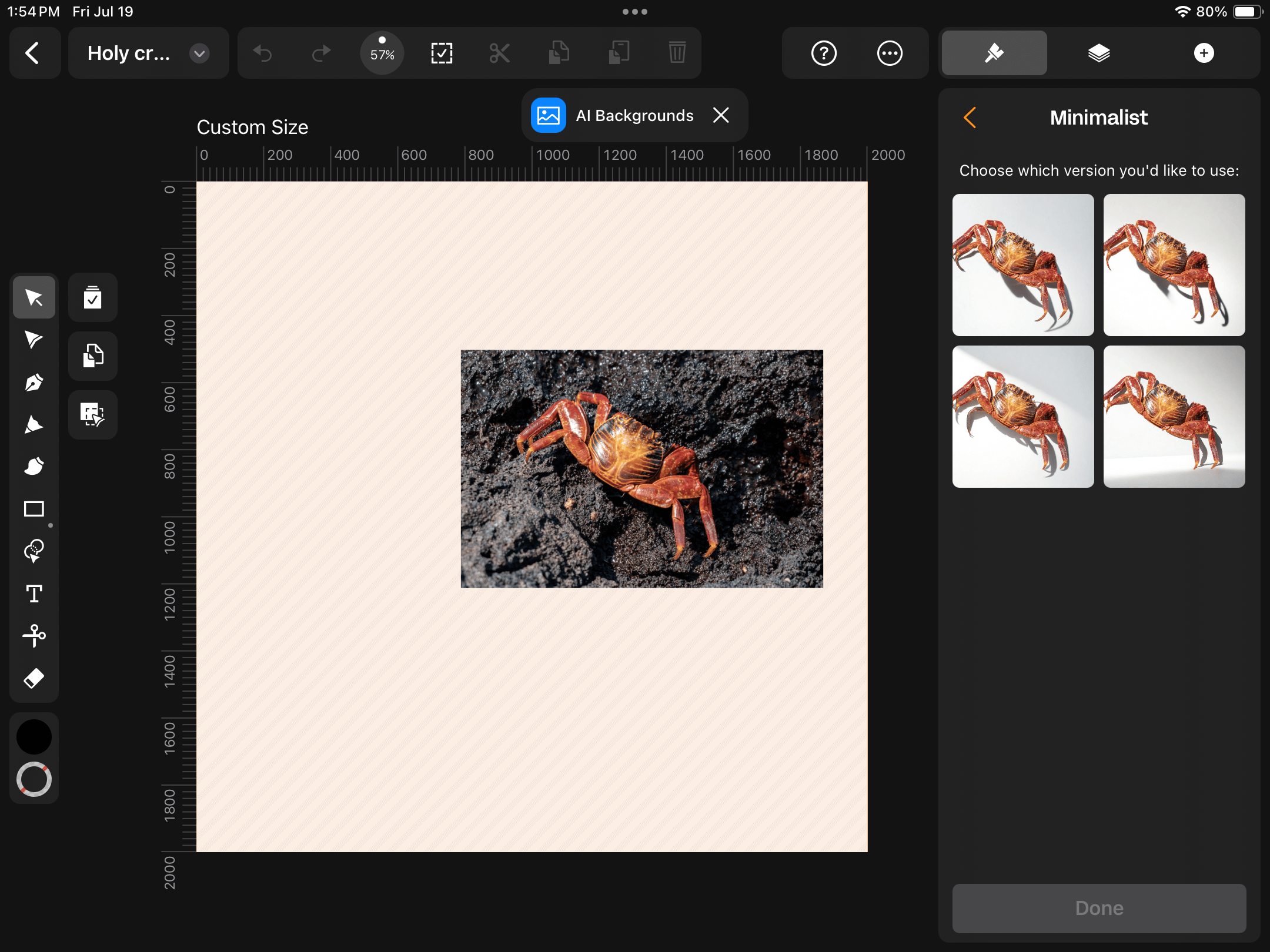Choose the bottom-left crab background version

1023,417
